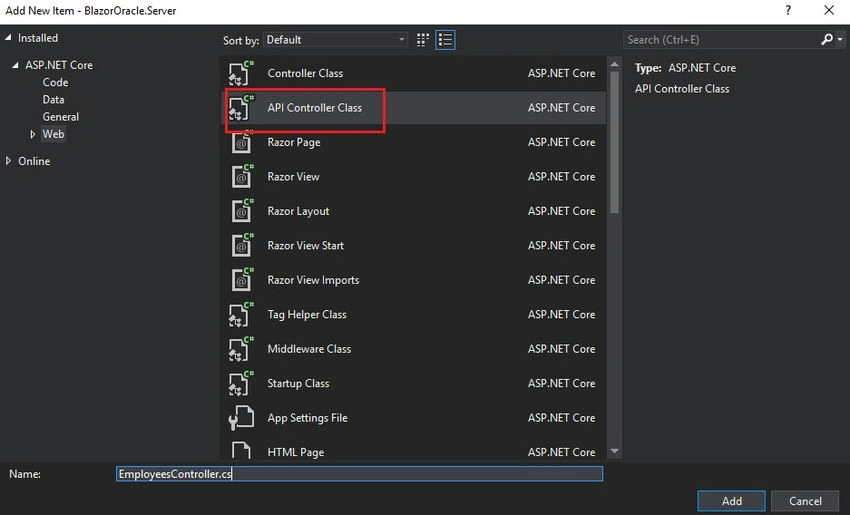The width and height of the screenshot is (850, 515).
Task: Select 'Controller Class' template name
Action: click(x=305, y=73)
